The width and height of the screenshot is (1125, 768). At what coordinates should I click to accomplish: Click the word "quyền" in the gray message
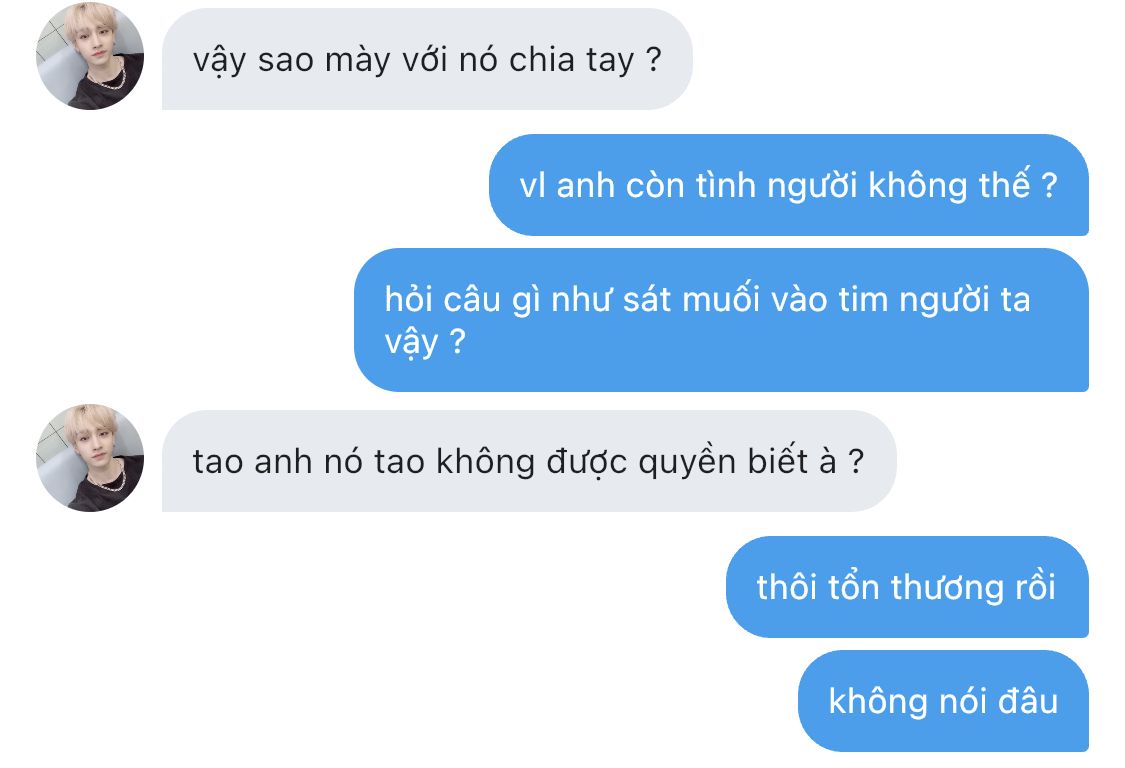click(x=687, y=462)
